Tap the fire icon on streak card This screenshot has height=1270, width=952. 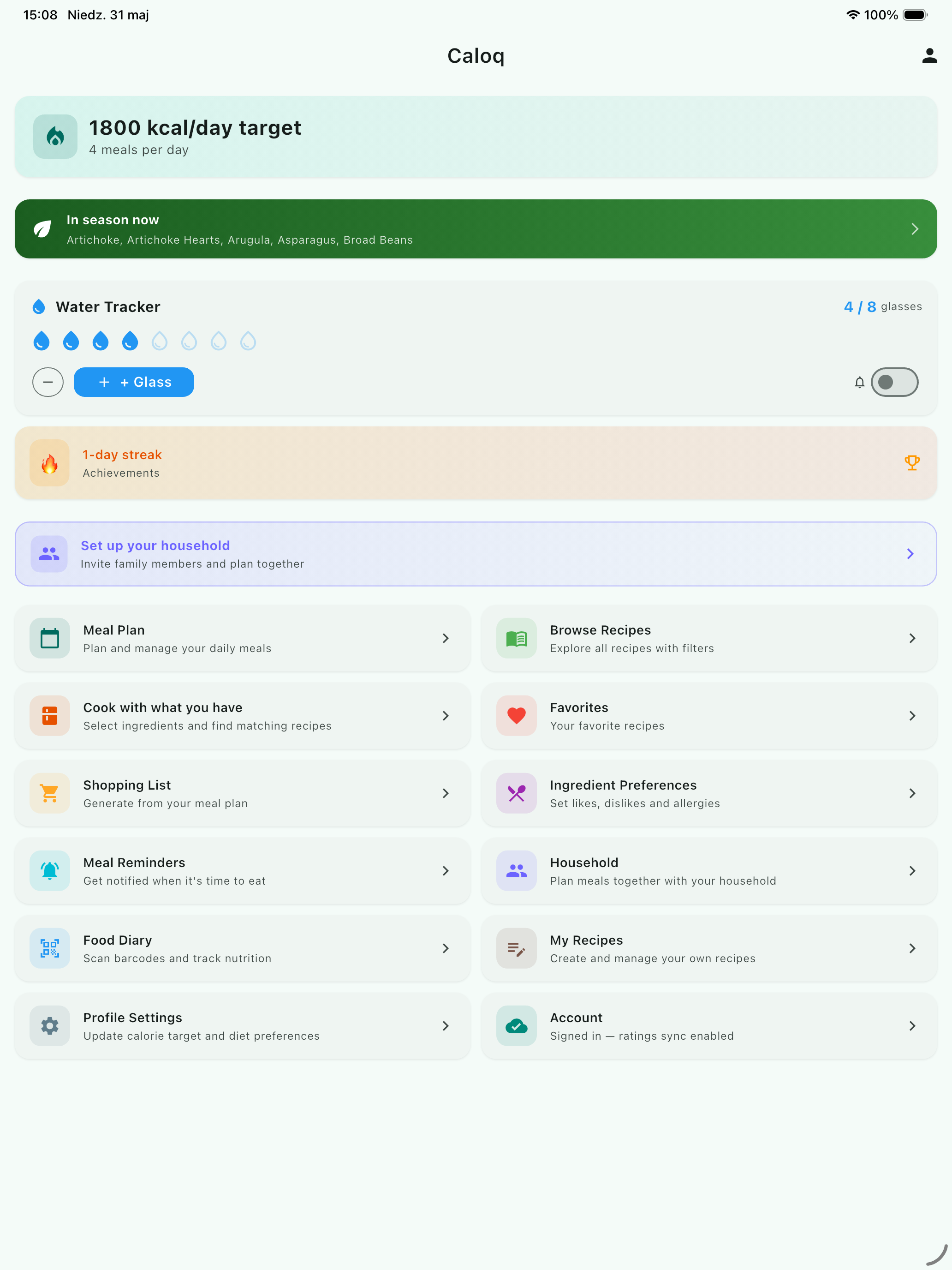click(50, 463)
